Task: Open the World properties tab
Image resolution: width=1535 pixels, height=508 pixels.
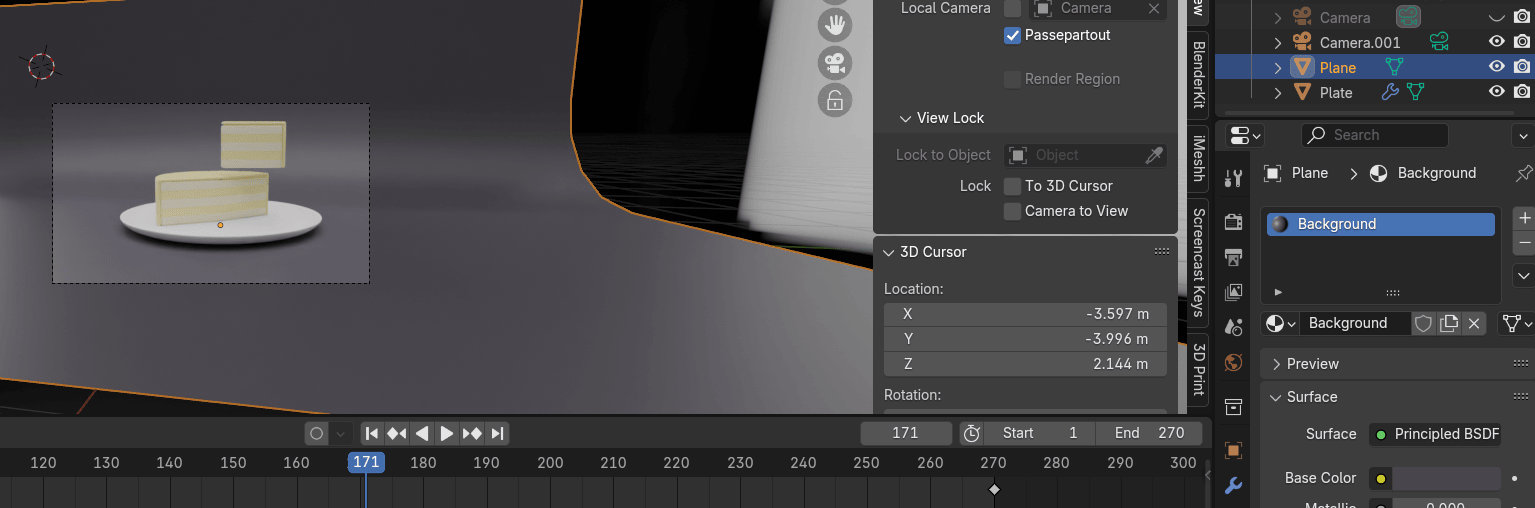Action: [x=1234, y=362]
